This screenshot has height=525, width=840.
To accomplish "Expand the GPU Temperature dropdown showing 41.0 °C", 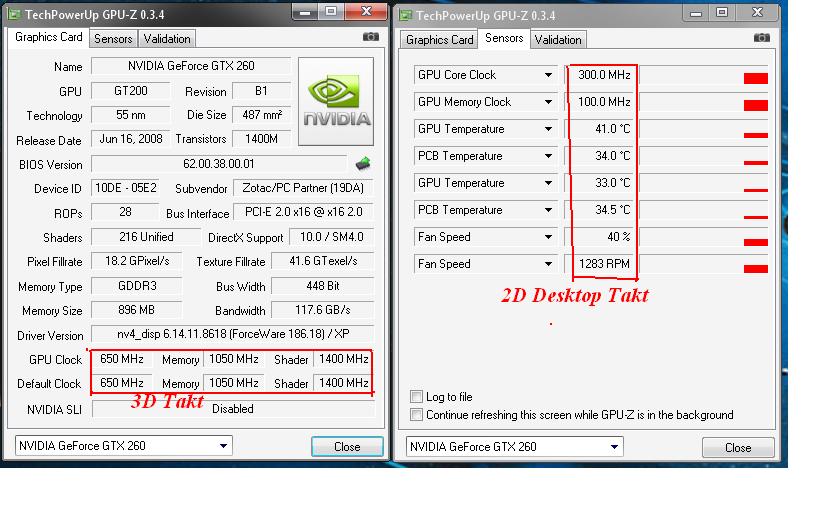I will pyautogui.click(x=548, y=129).
